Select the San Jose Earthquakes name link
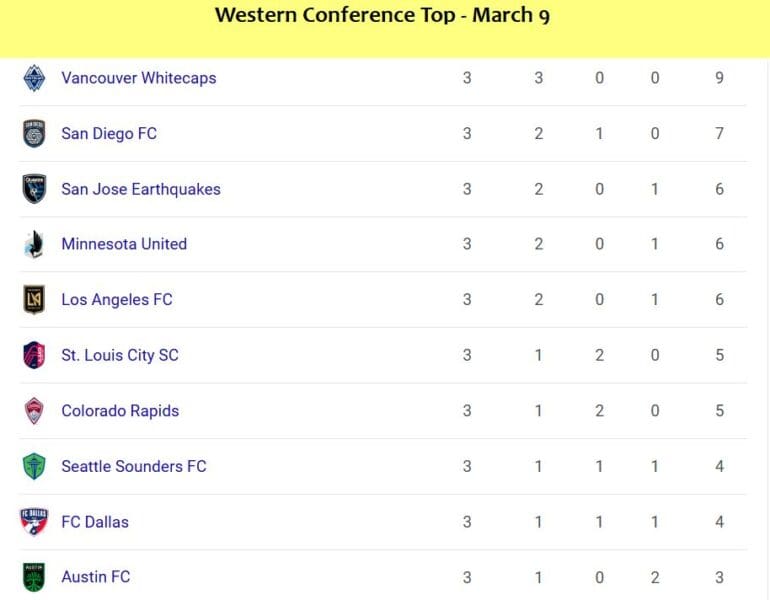The height and width of the screenshot is (600, 770). point(141,189)
